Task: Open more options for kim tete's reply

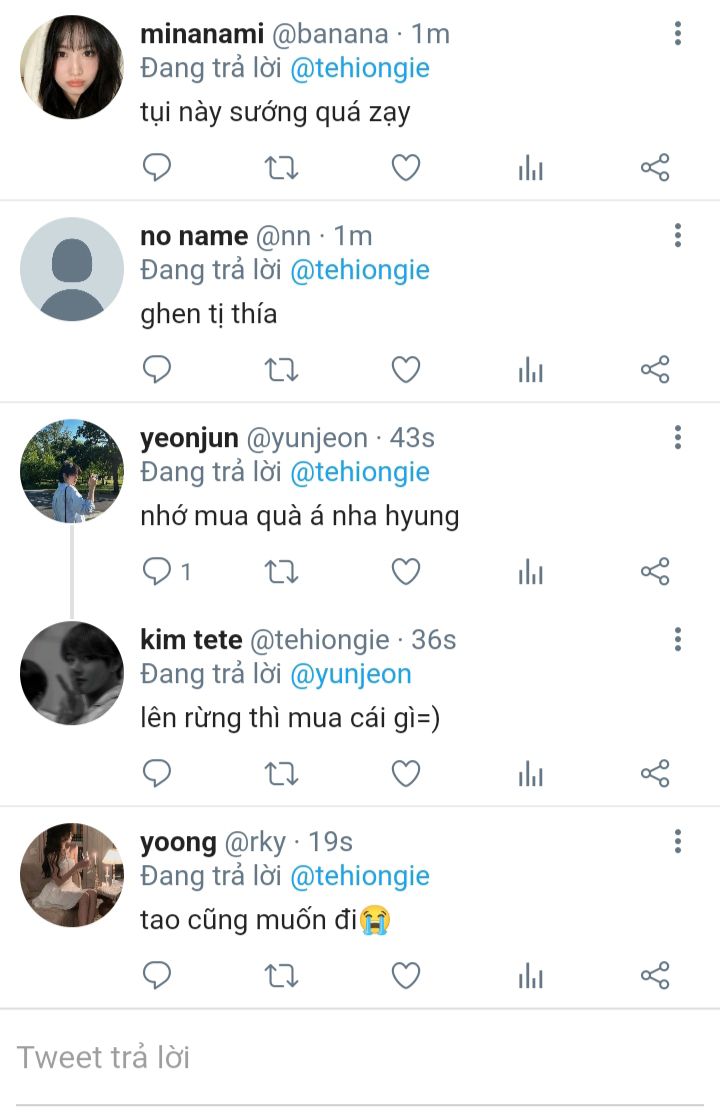Action: pyautogui.click(x=678, y=639)
